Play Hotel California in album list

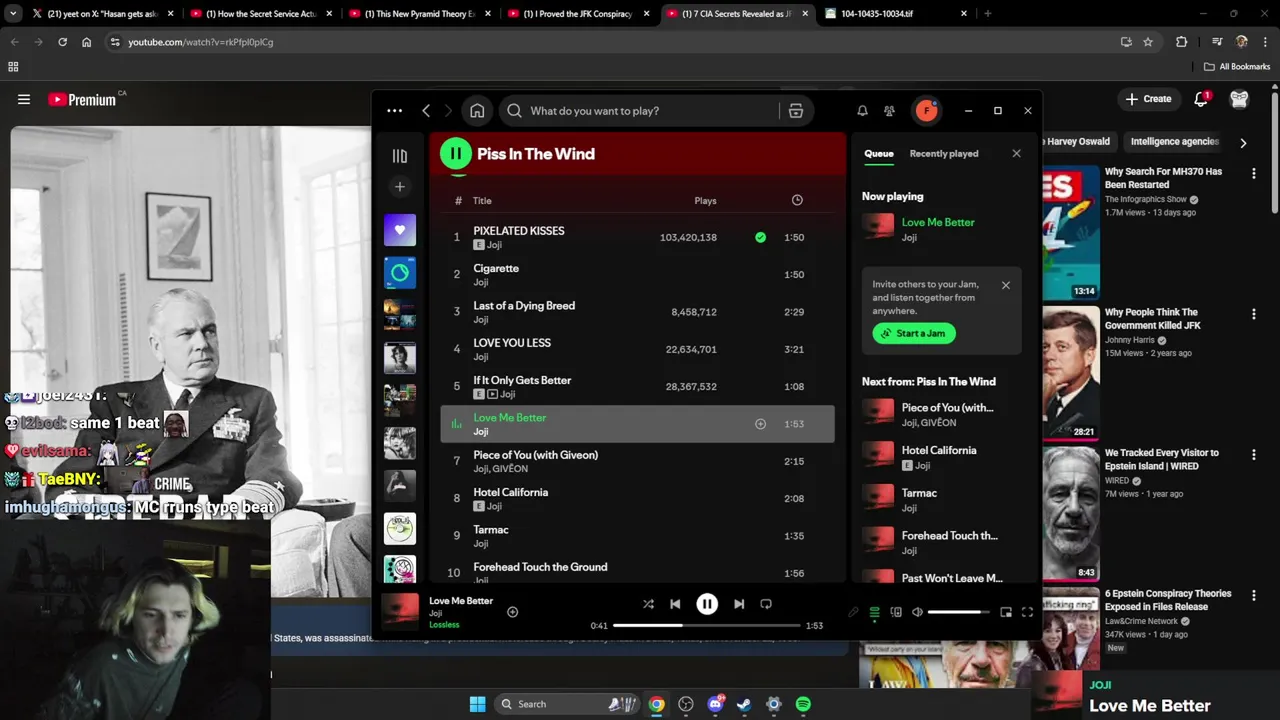coord(638,499)
